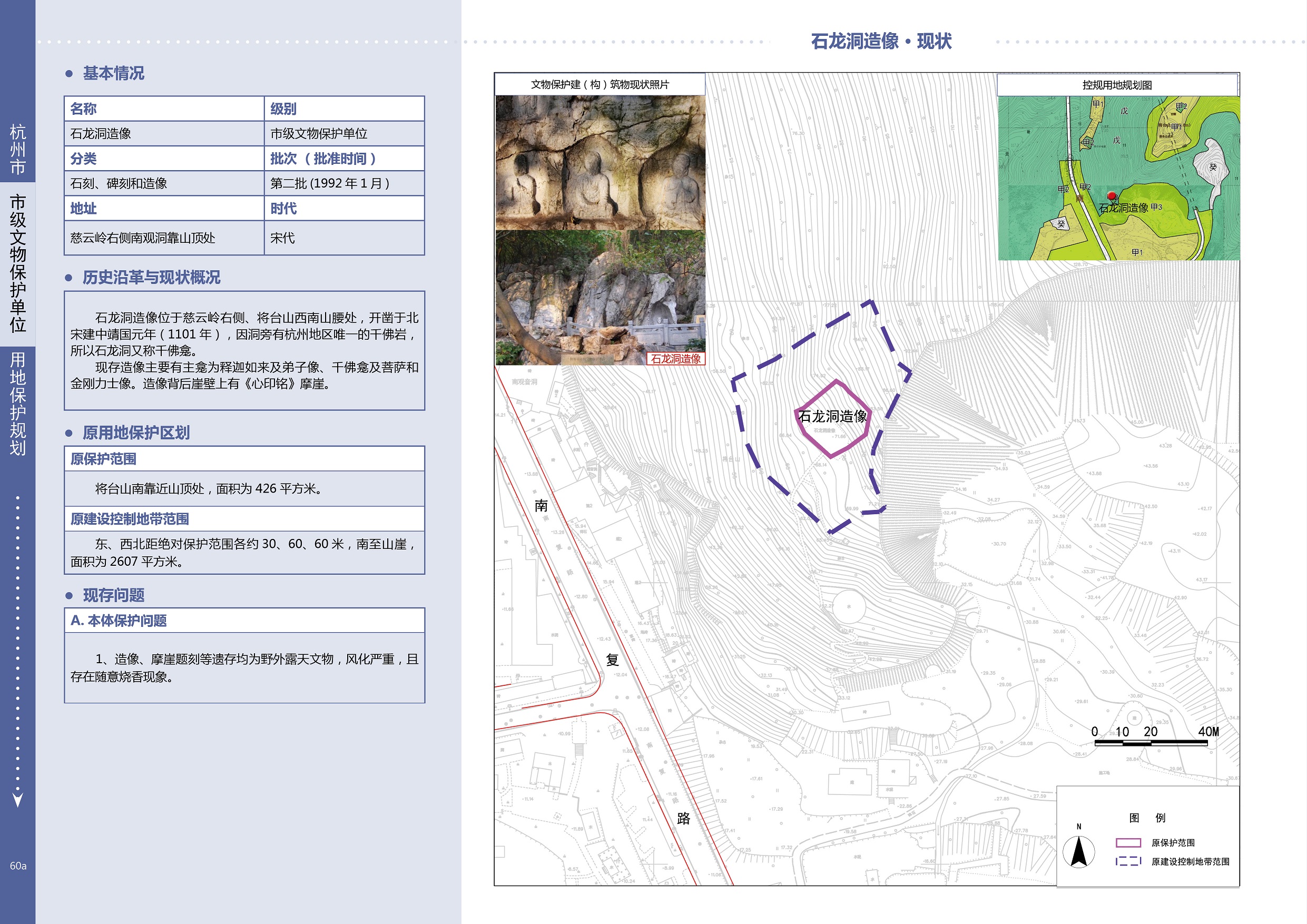Click the purple 原保护范围 legend swatch
The width and height of the screenshot is (1307, 924).
[x=1128, y=842]
